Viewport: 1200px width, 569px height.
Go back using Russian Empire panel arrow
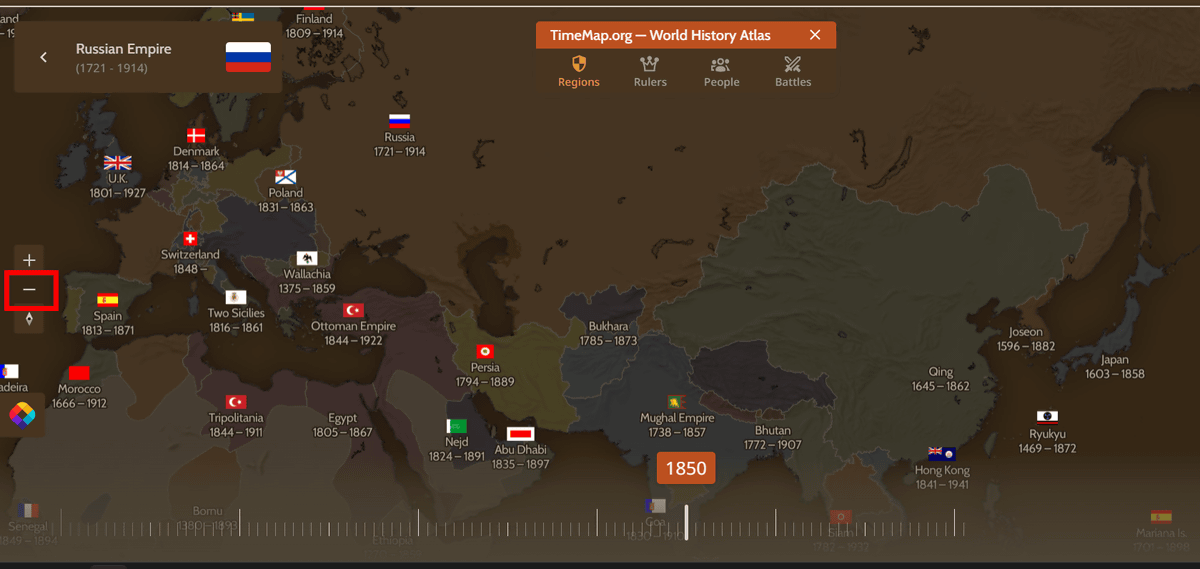click(44, 57)
